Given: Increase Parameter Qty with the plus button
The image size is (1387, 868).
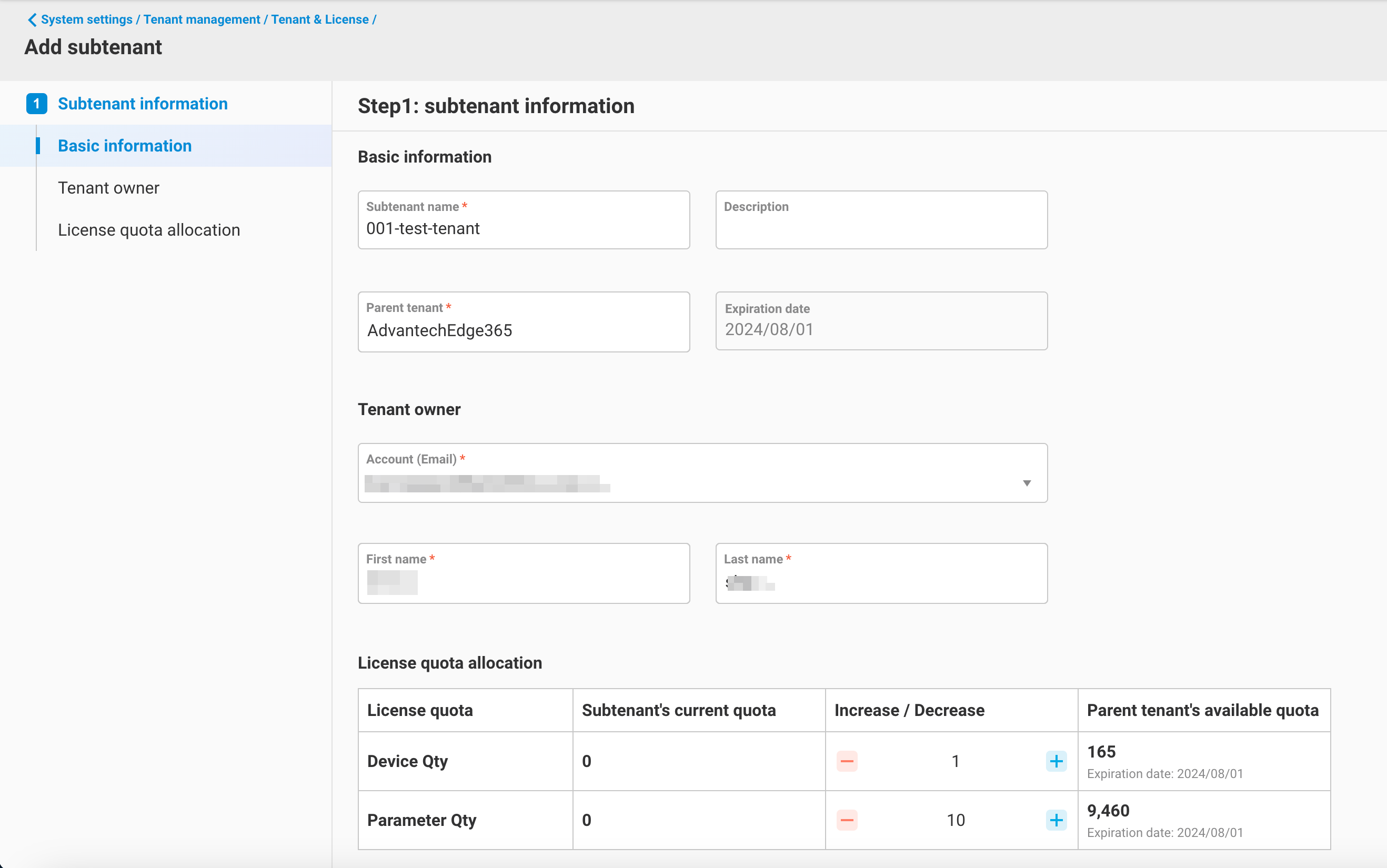Looking at the screenshot, I should coord(1055,820).
